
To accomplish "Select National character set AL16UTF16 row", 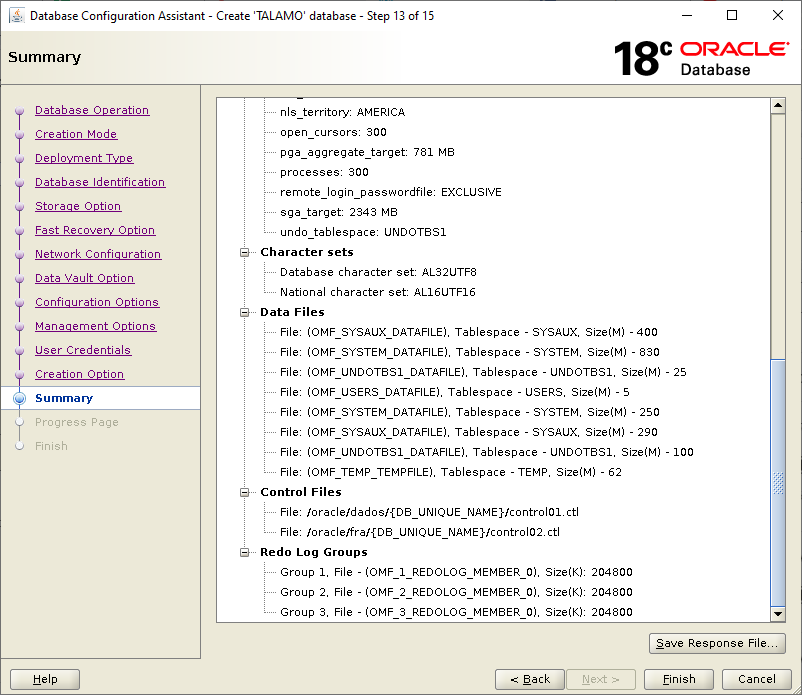I will click(x=378, y=292).
